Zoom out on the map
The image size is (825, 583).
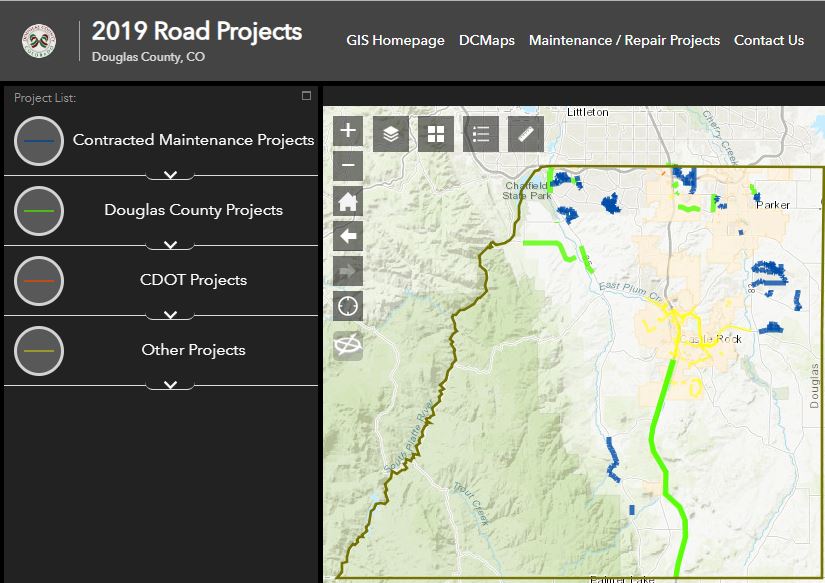click(348, 166)
